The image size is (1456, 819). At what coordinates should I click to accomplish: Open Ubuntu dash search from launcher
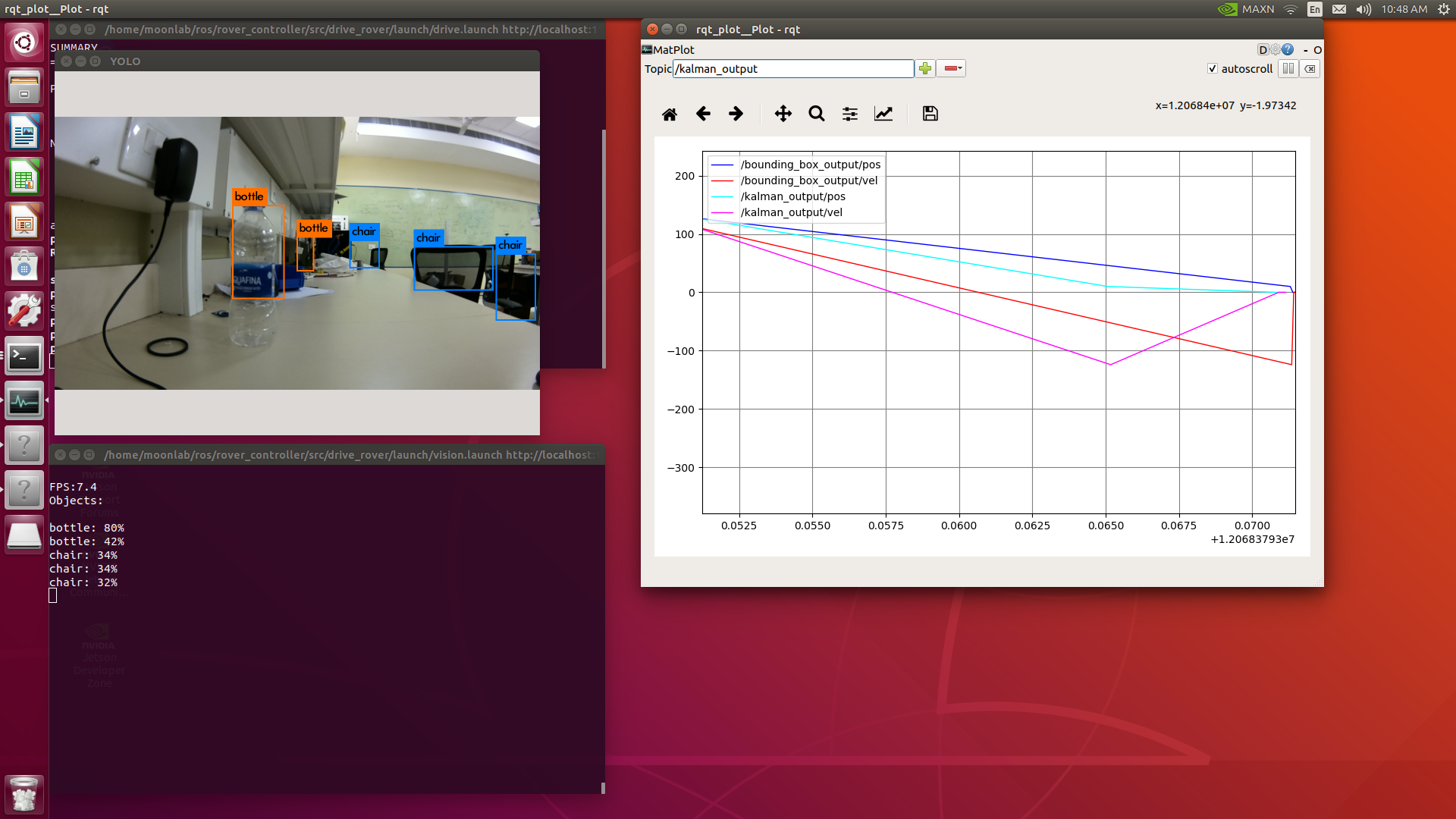[24, 42]
